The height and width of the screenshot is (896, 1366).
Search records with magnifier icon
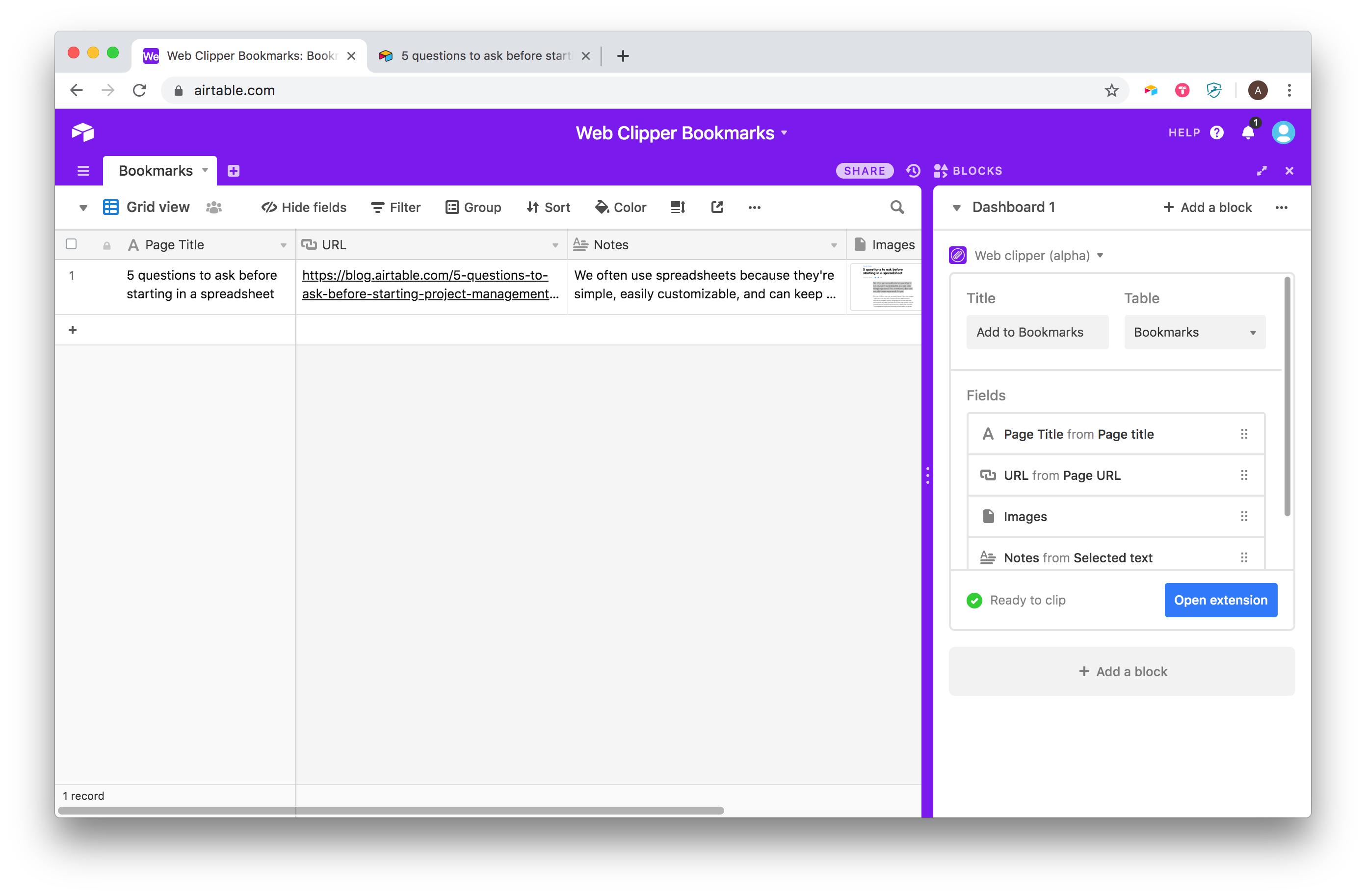tap(897, 207)
